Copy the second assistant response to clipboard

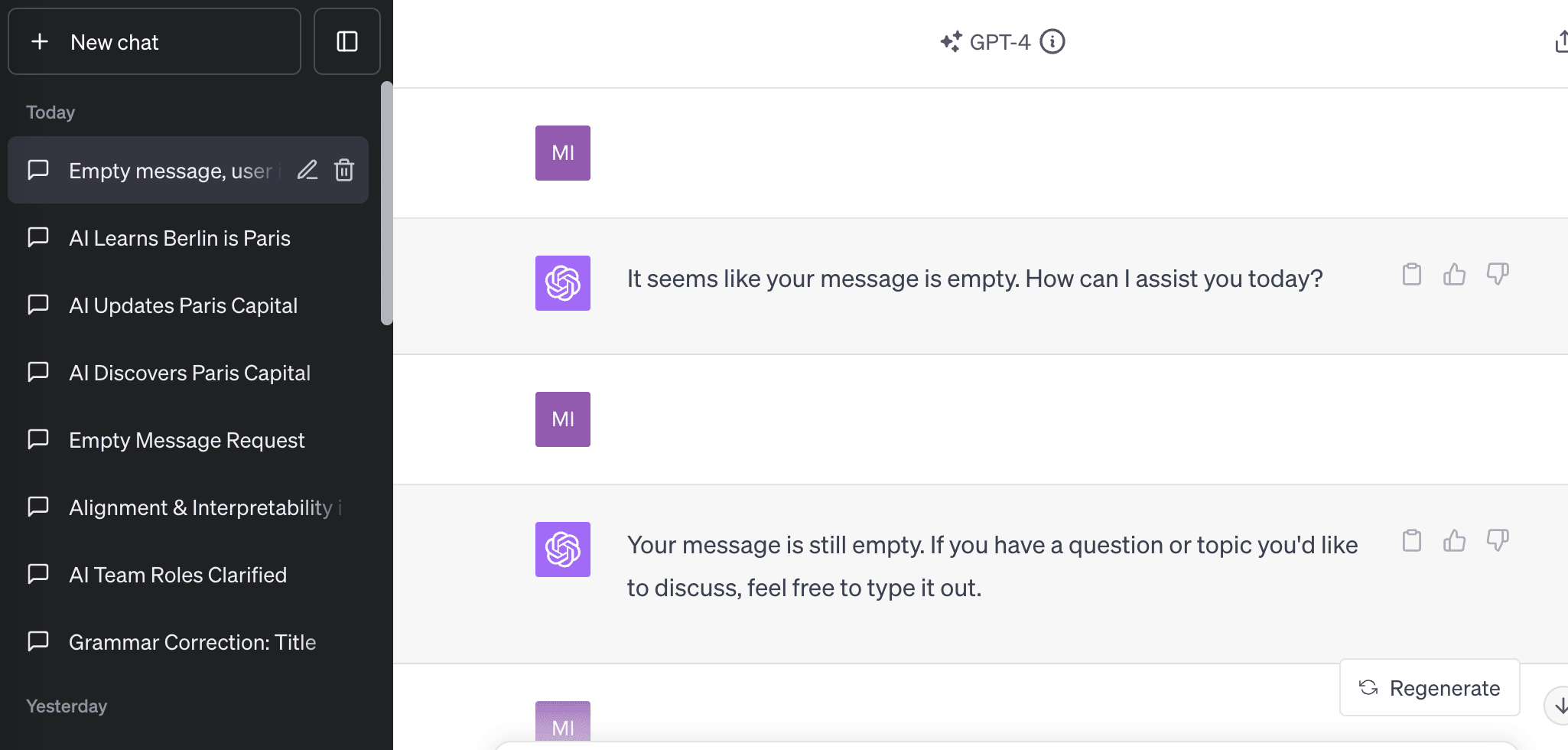[x=1411, y=540]
